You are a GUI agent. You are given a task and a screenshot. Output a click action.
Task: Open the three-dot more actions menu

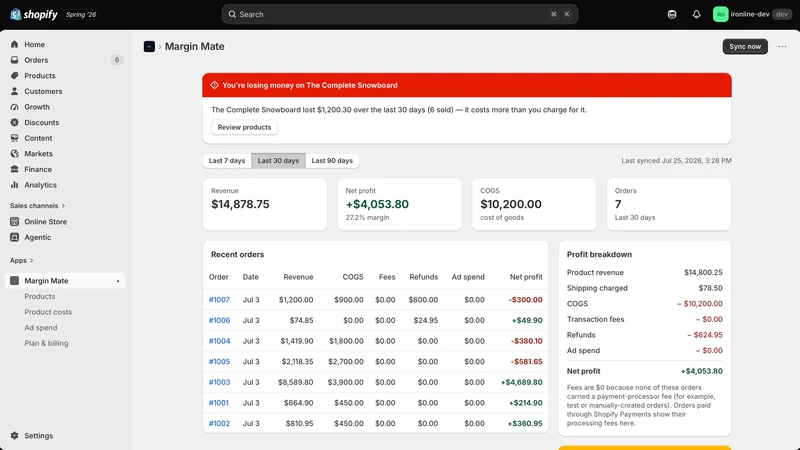[x=782, y=46]
